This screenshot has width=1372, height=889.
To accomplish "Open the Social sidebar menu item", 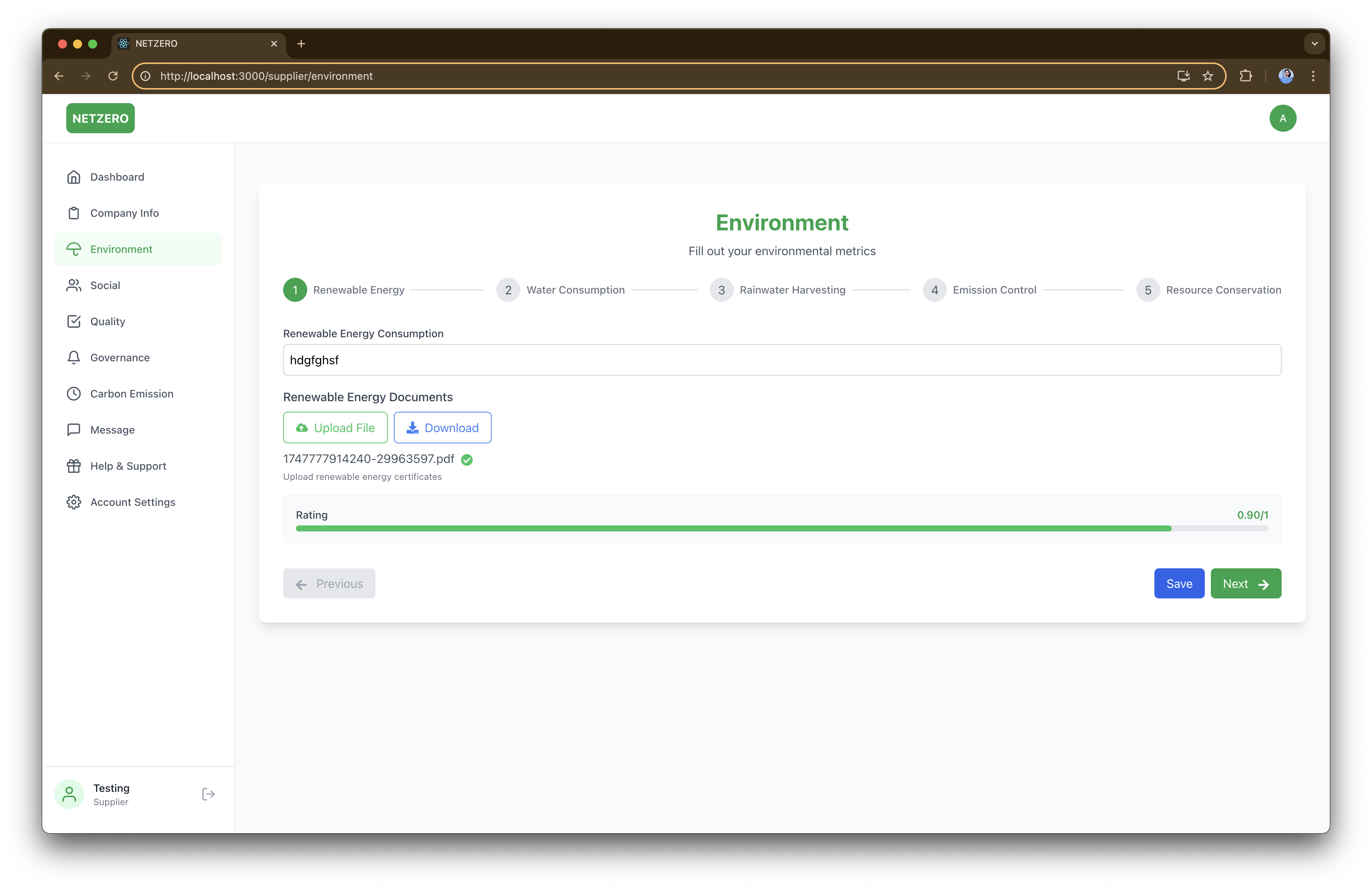I will (x=105, y=285).
